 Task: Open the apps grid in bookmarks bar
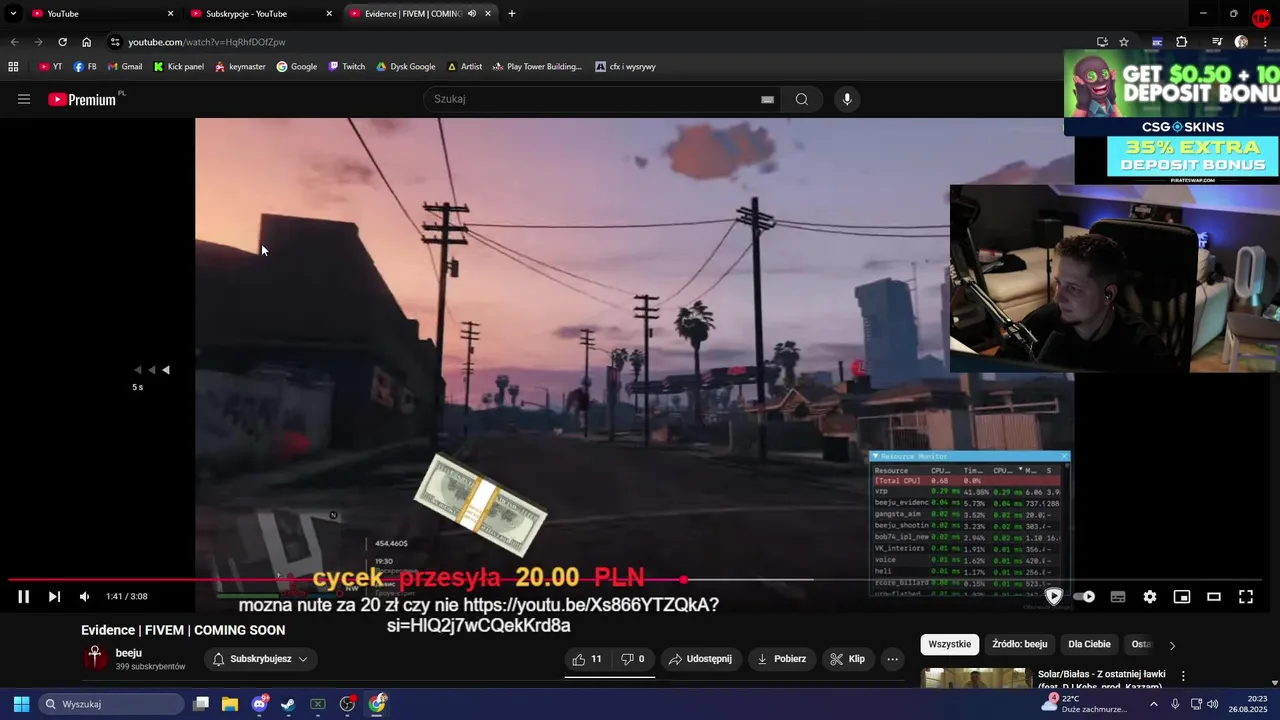(13, 67)
